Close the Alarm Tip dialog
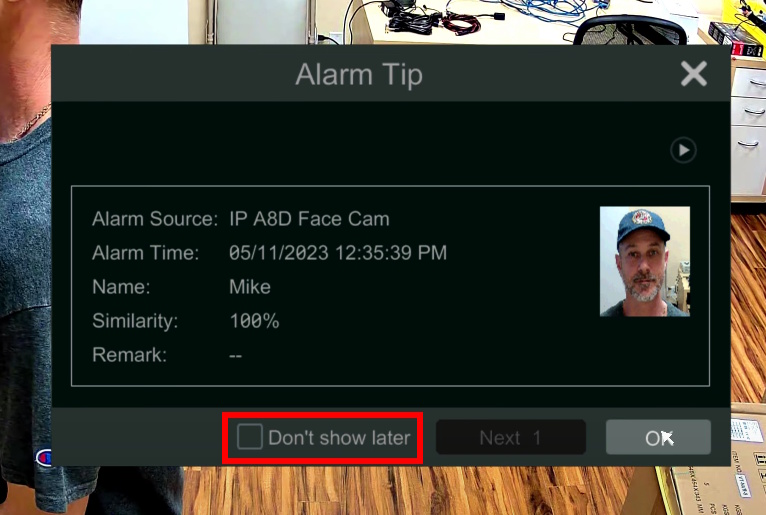Screen dimensions: 766x515 tap(694, 74)
